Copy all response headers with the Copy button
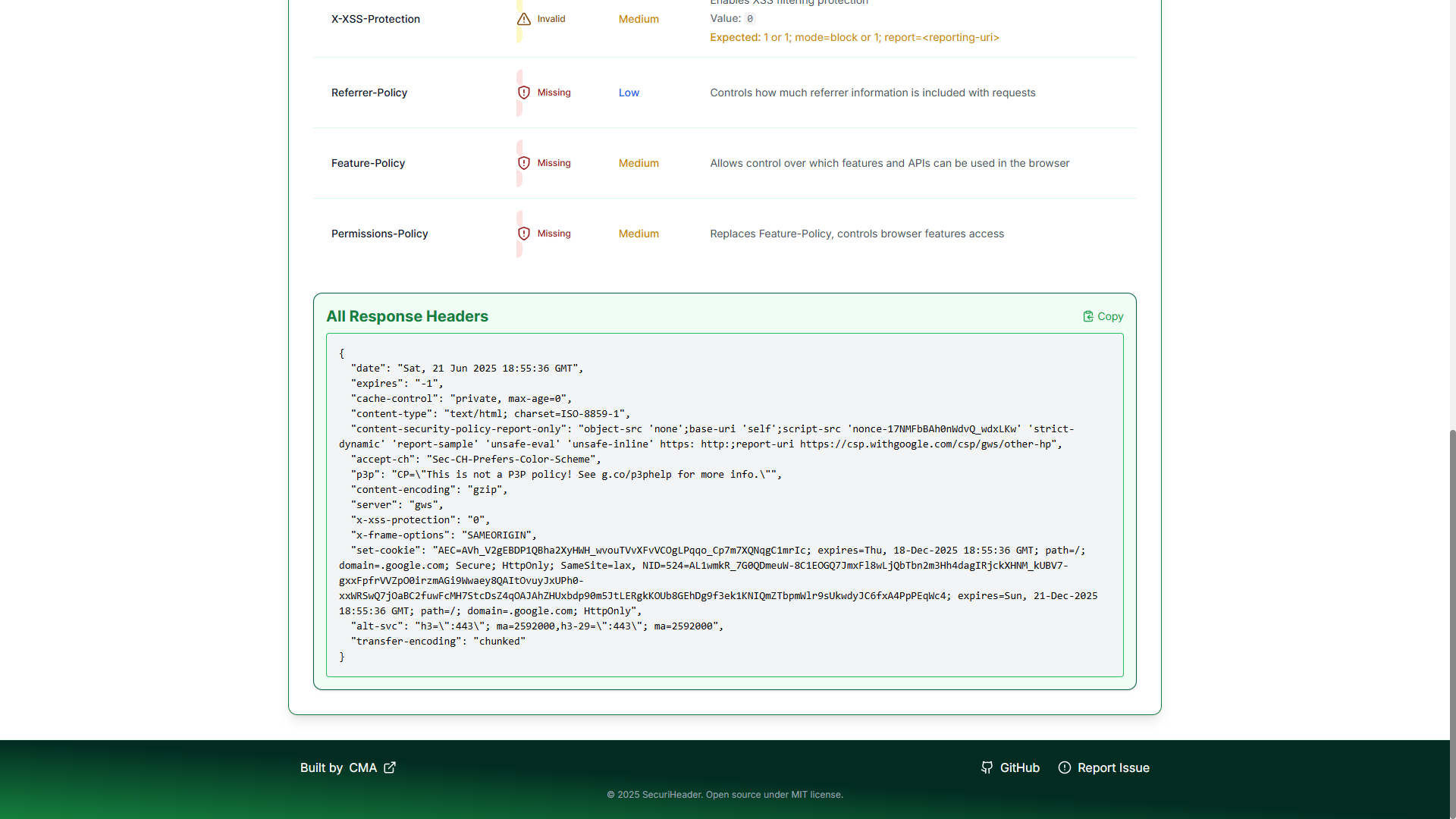1456x819 pixels. point(1103,316)
